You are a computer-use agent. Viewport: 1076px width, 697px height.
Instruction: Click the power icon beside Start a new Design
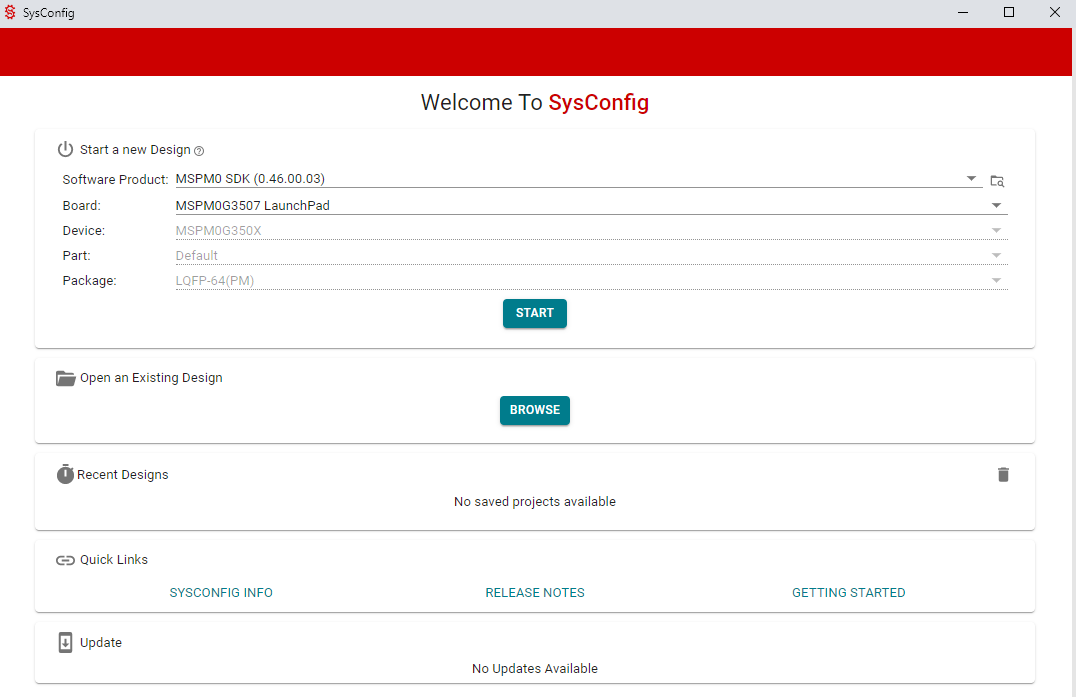(x=66, y=149)
